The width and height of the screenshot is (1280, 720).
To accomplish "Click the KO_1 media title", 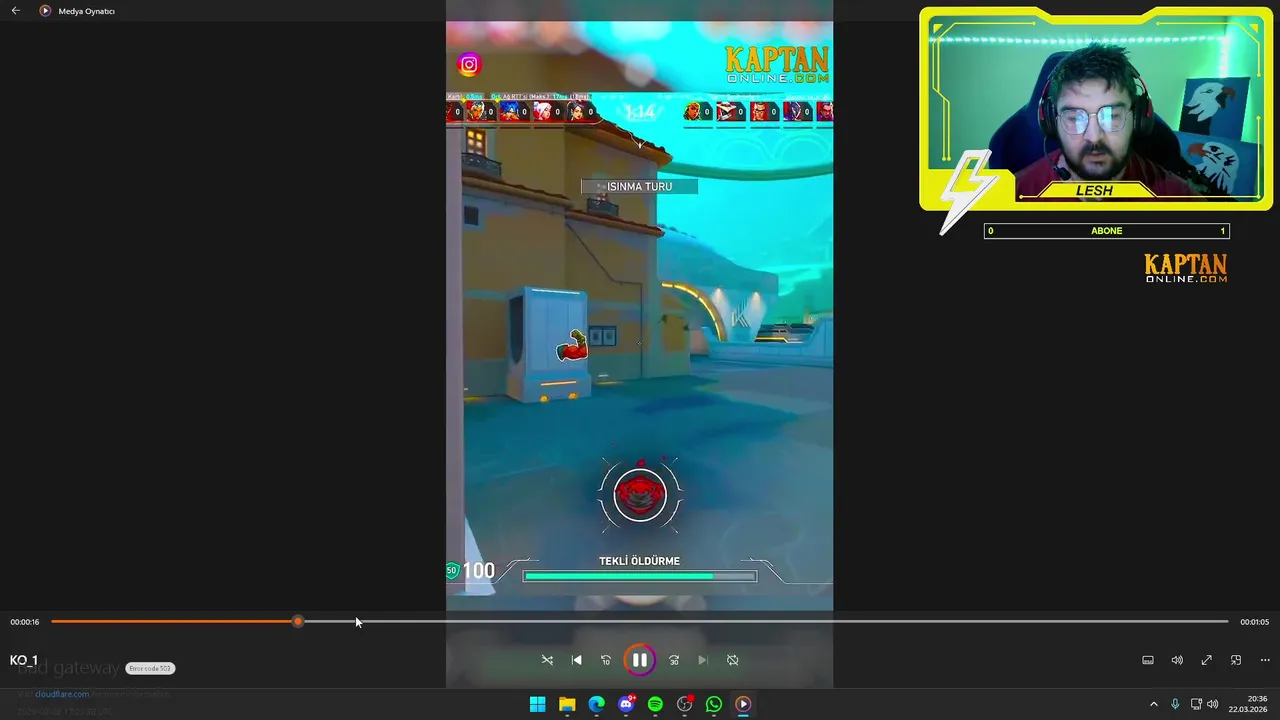I will click(x=24, y=661).
